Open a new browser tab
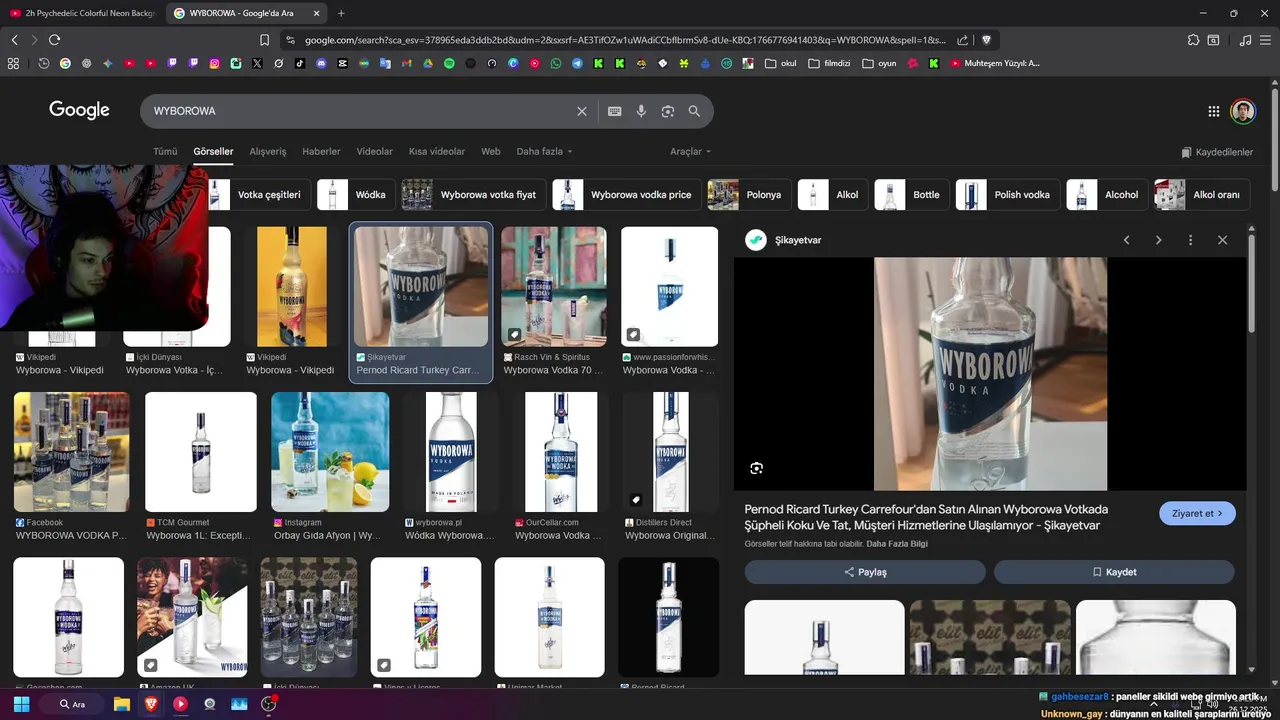 (341, 13)
